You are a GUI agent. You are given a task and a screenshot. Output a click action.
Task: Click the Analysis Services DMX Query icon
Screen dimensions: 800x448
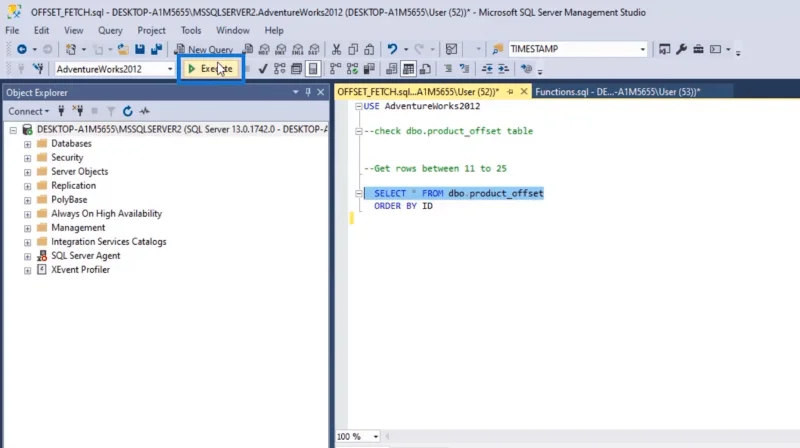(281, 49)
